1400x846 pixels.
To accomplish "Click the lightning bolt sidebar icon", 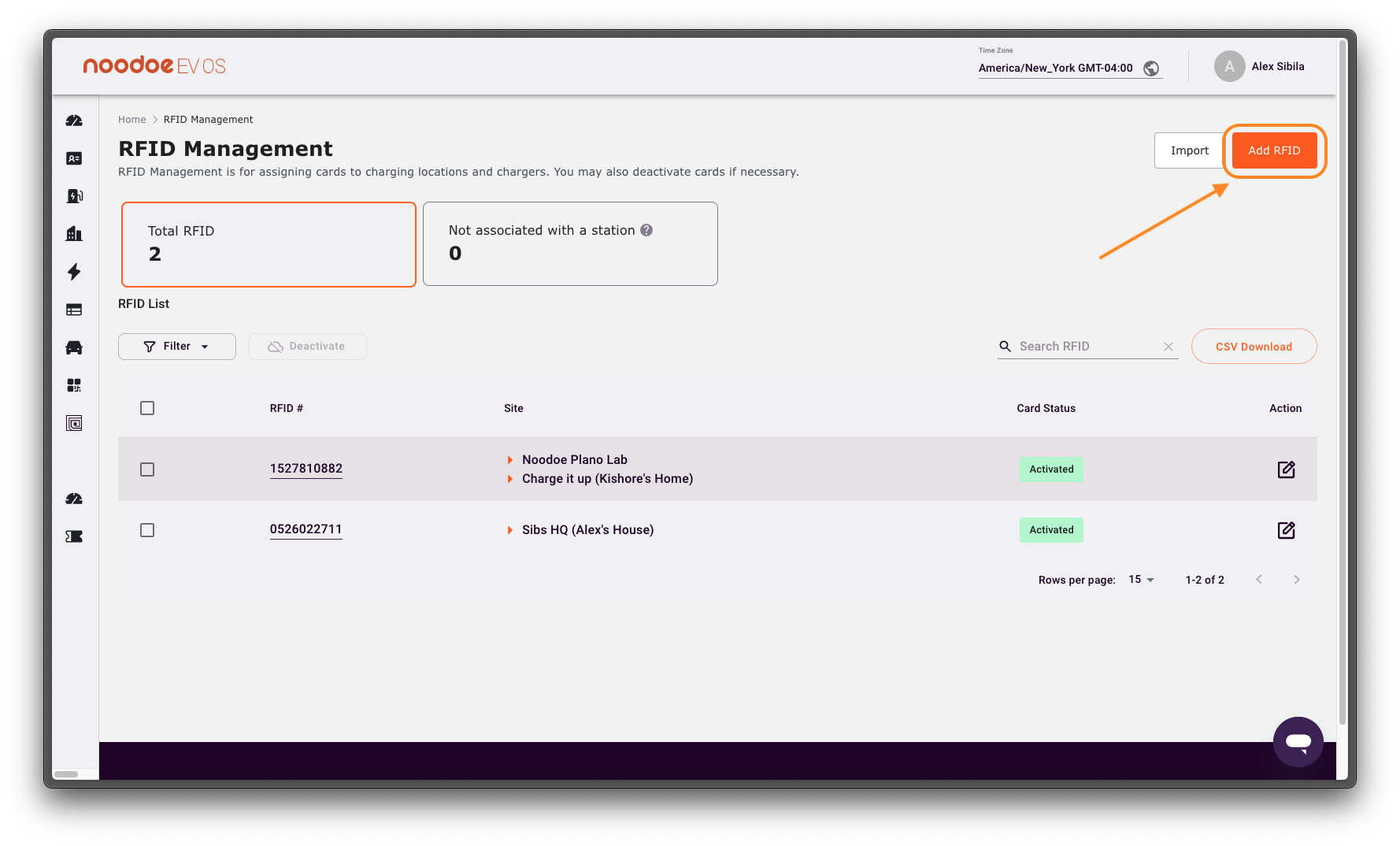I will point(74,272).
